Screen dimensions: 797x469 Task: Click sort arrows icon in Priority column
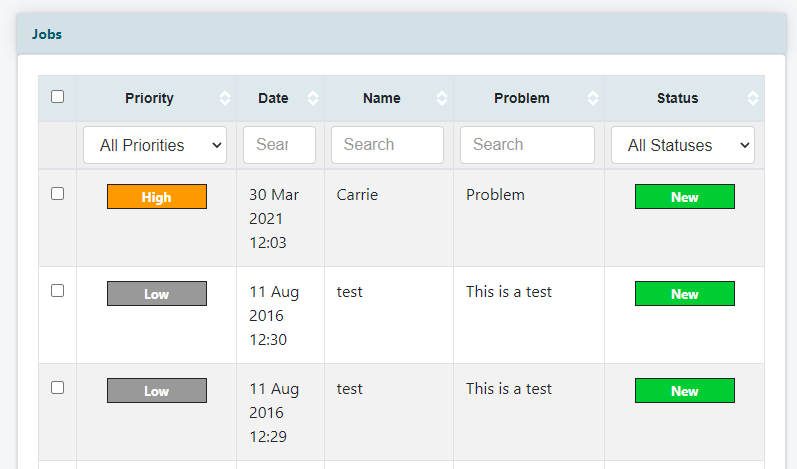tap(225, 98)
